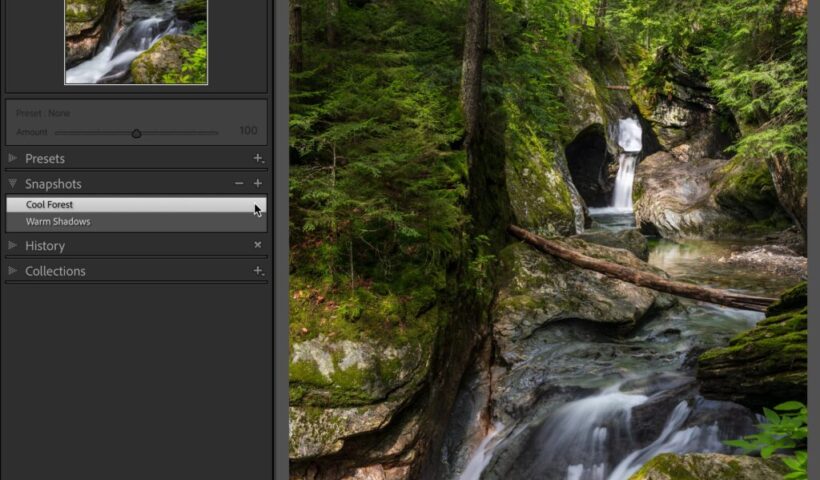Click the Amount value field showing 100

[248, 132]
